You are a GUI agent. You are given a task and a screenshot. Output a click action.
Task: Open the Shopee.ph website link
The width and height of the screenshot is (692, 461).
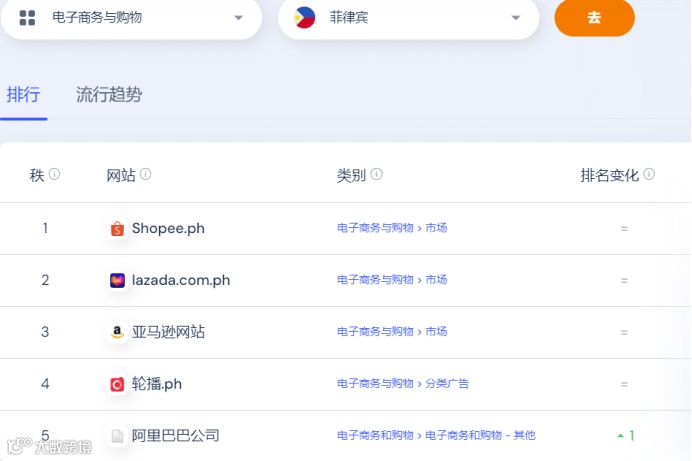pos(168,228)
